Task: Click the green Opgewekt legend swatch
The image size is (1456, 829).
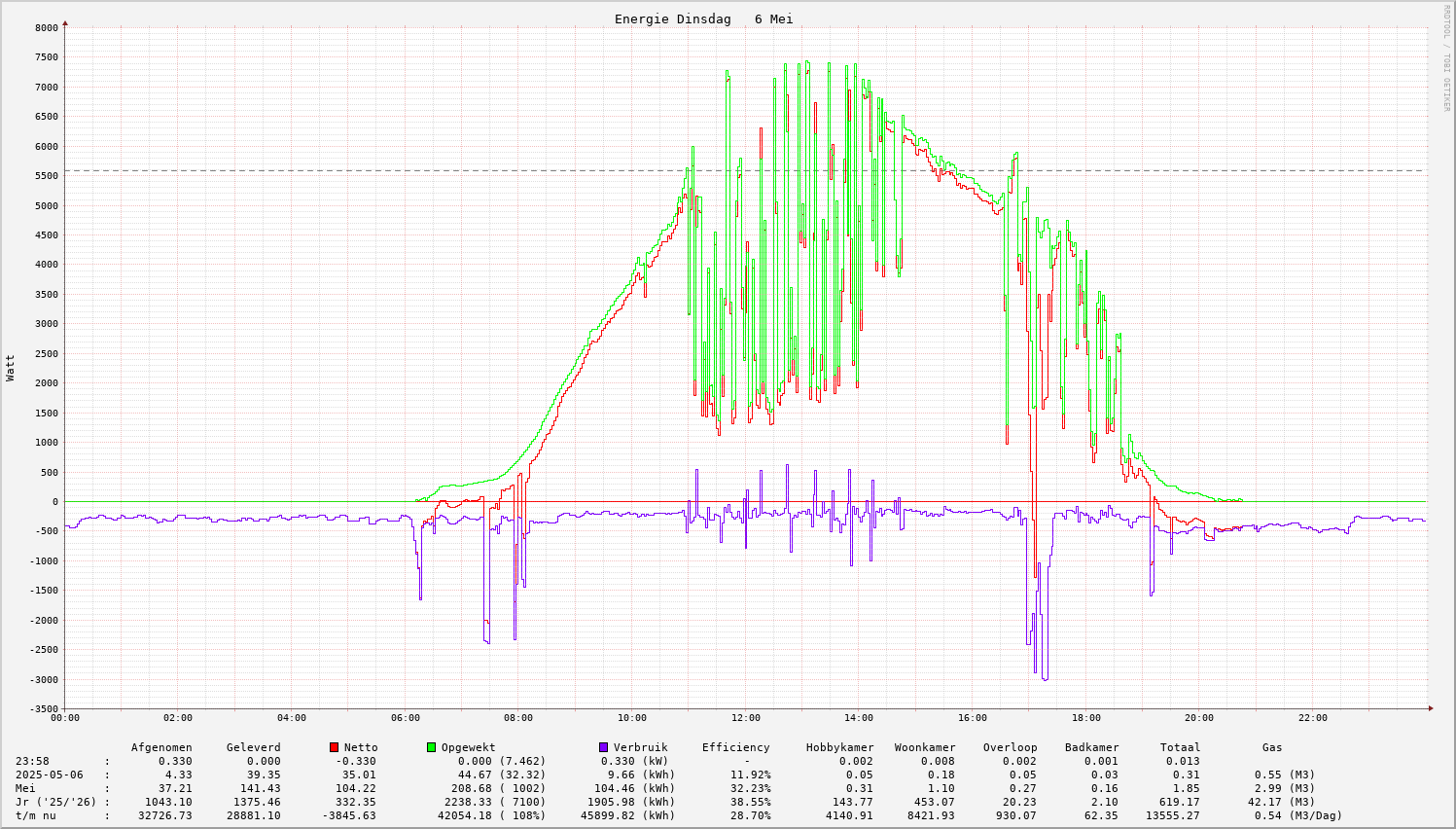Action: (x=431, y=747)
